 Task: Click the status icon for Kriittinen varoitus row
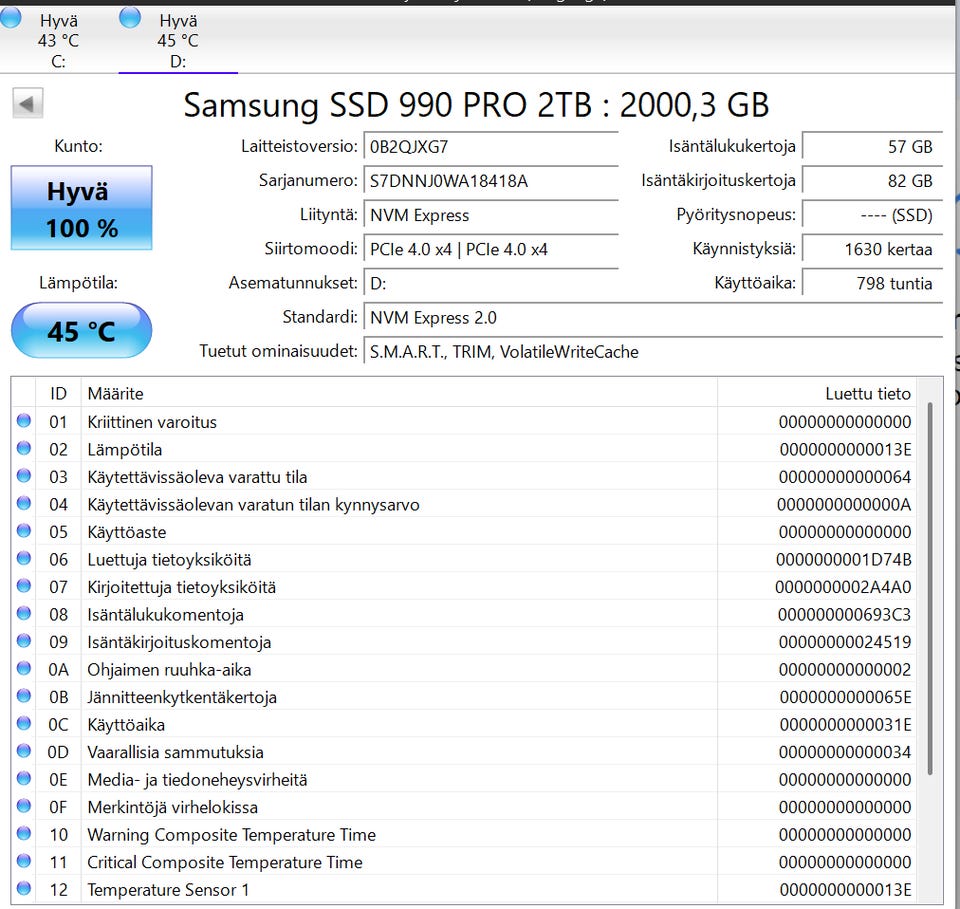[24, 422]
